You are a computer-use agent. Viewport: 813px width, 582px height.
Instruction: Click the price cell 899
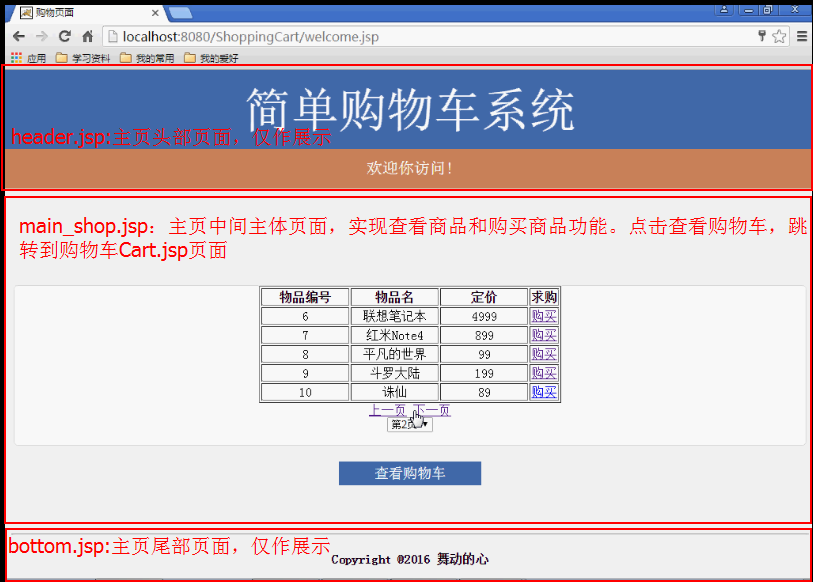[x=484, y=335]
